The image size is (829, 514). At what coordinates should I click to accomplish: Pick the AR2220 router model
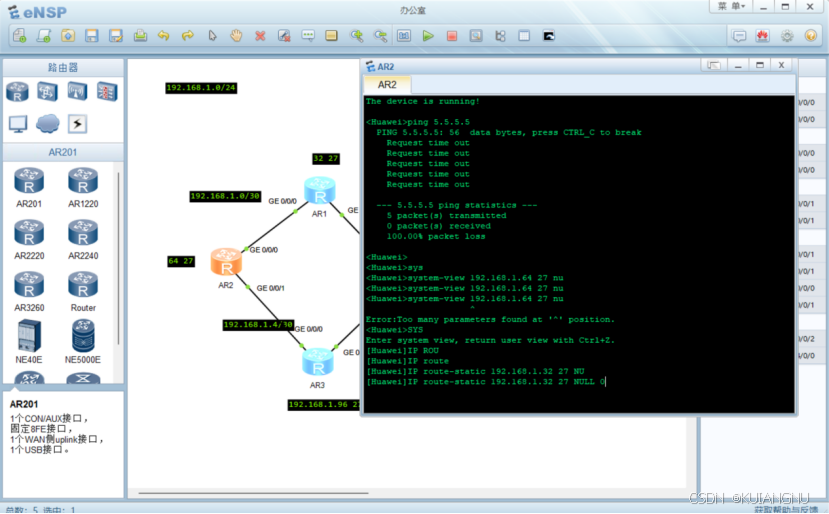29,239
